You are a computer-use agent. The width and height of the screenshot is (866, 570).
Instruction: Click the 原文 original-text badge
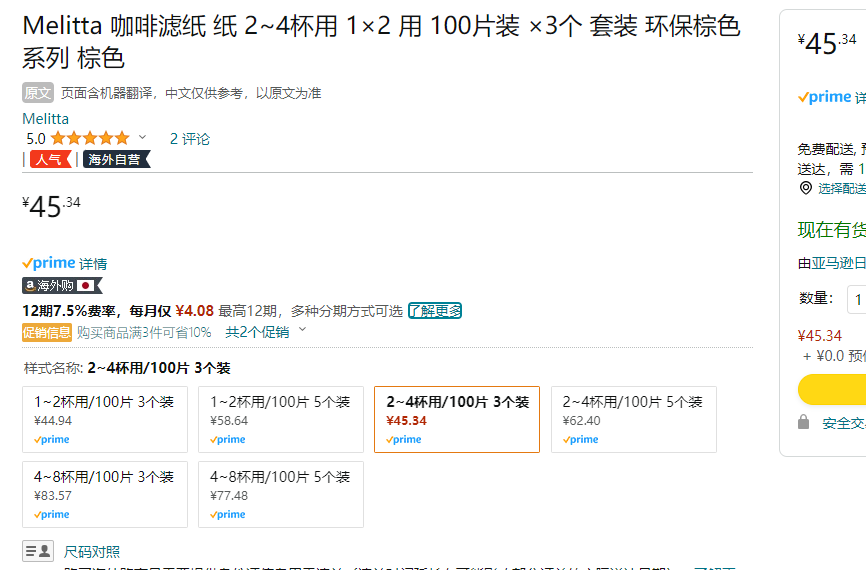(x=38, y=93)
